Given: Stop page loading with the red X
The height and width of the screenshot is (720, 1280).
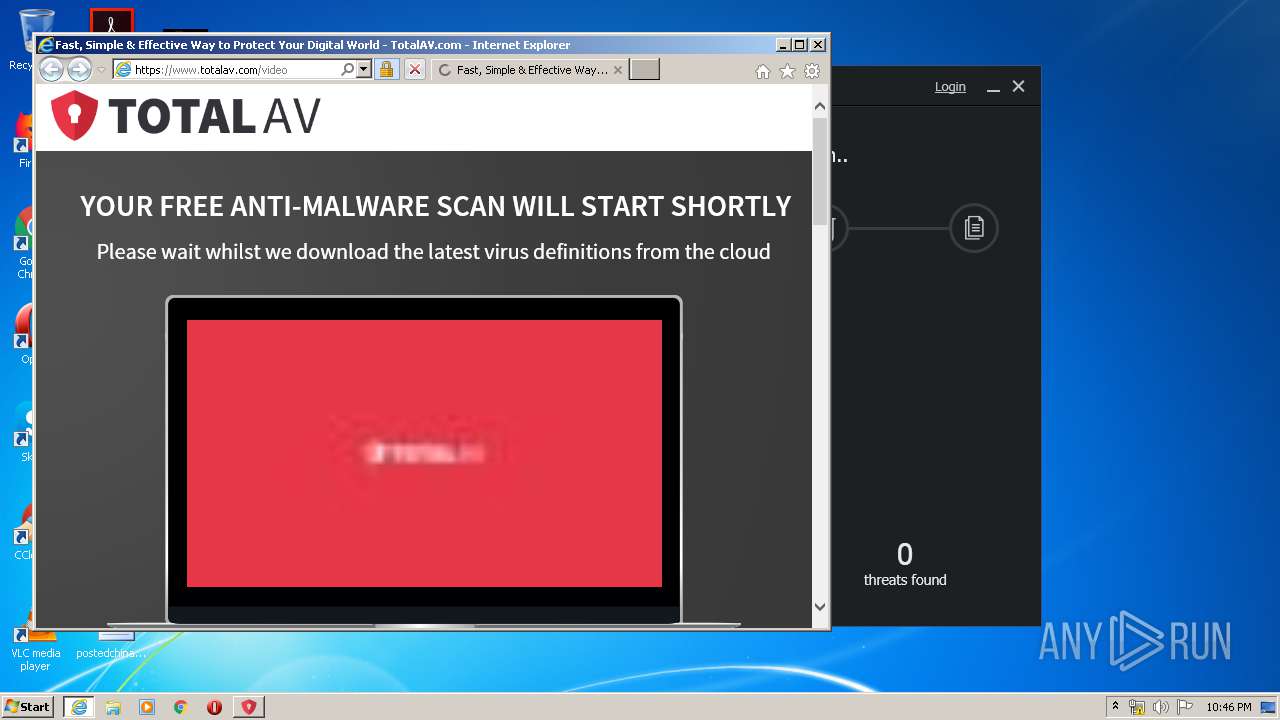Looking at the screenshot, I should (x=415, y=70).
